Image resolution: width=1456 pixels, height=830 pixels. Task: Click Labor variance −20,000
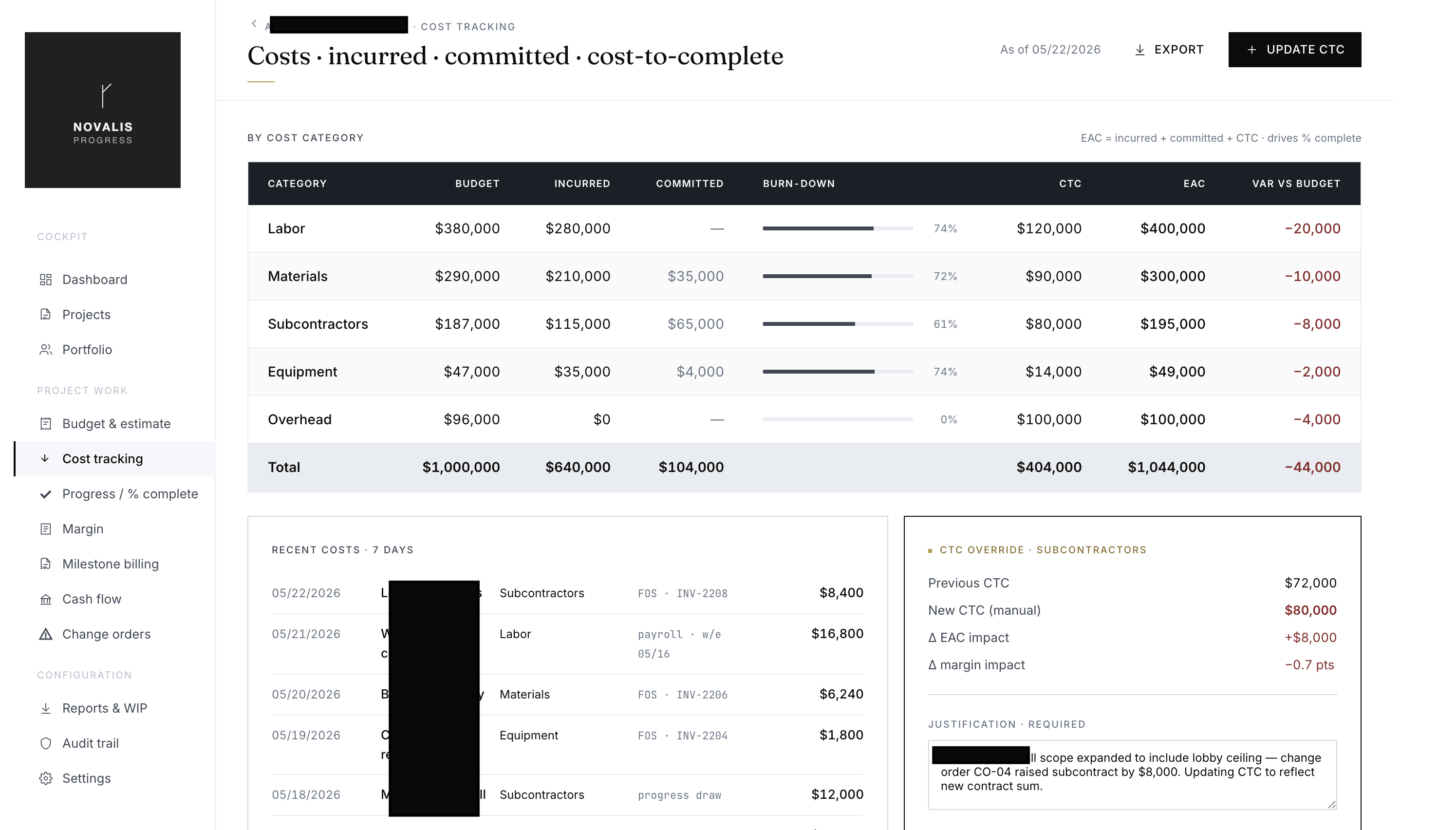1312,228
